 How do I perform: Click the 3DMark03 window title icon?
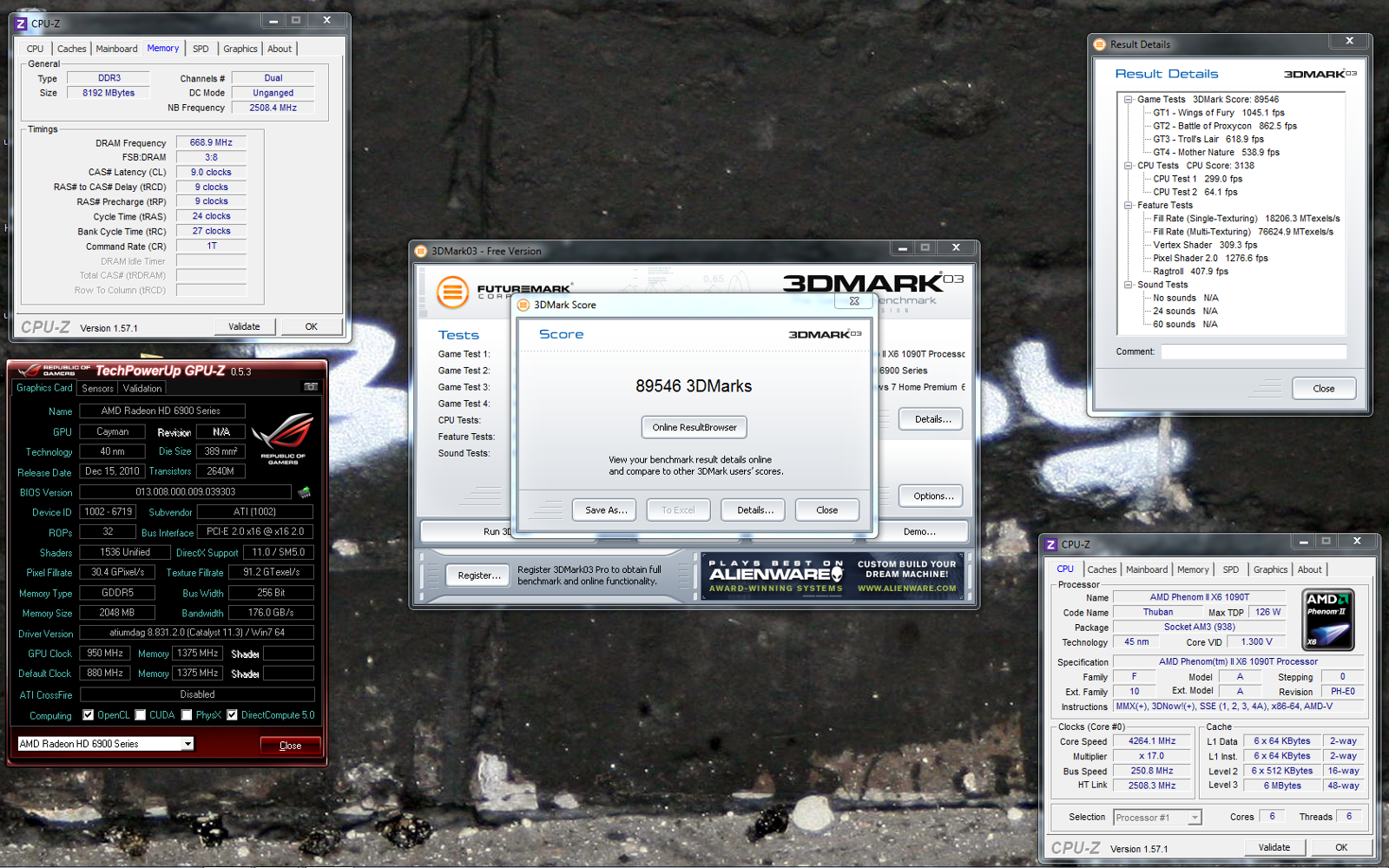coord(421,251)
